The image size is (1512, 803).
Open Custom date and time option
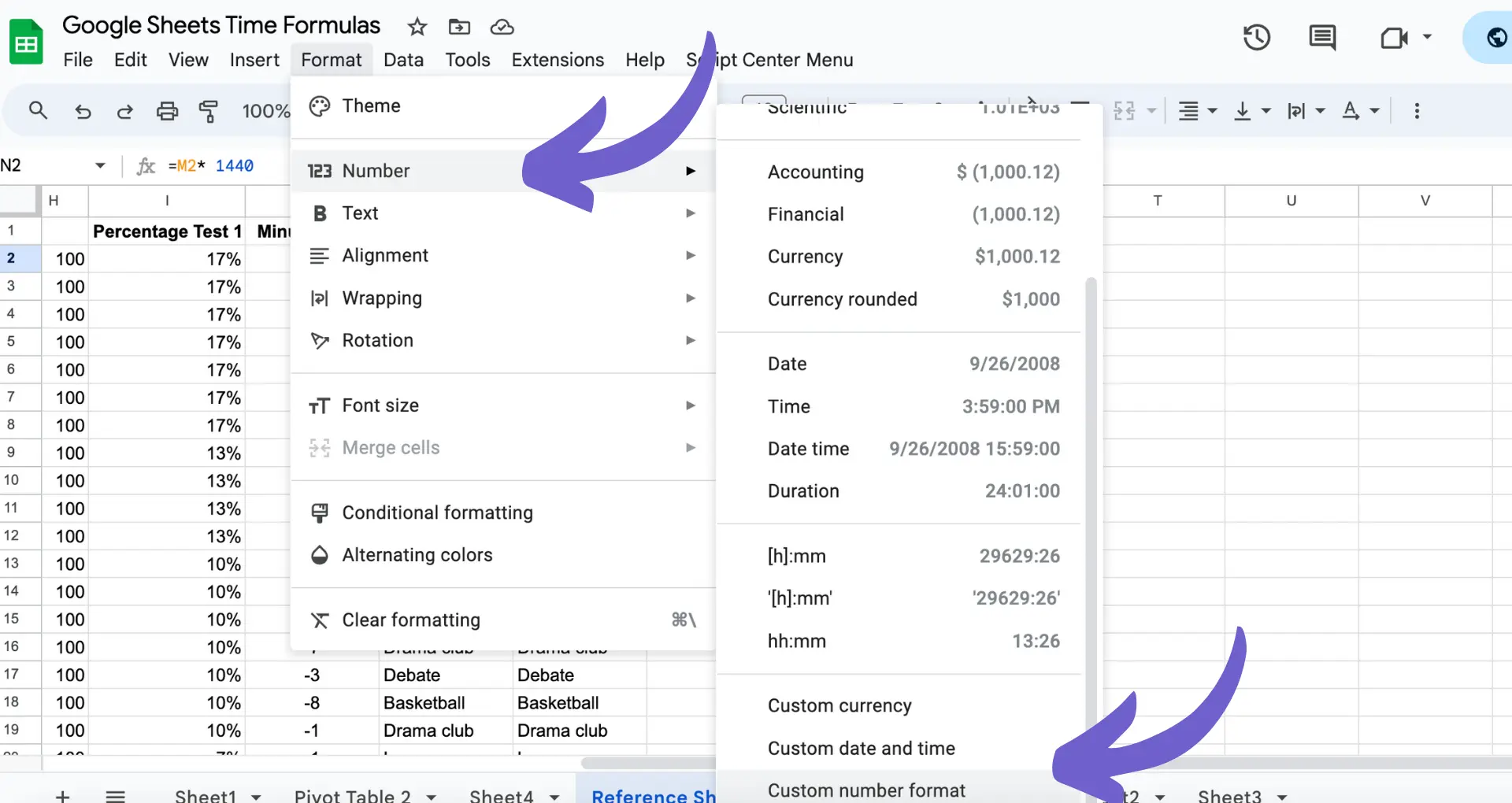pos(901,748)
